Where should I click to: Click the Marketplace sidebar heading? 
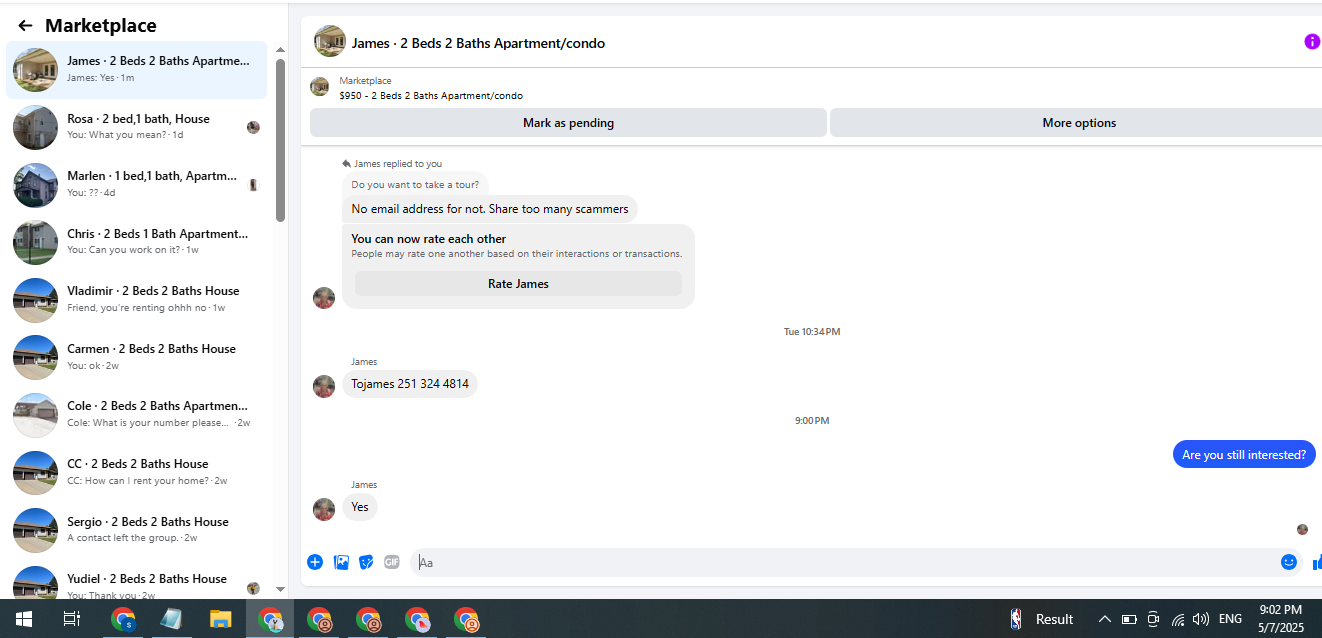[101, 26]
